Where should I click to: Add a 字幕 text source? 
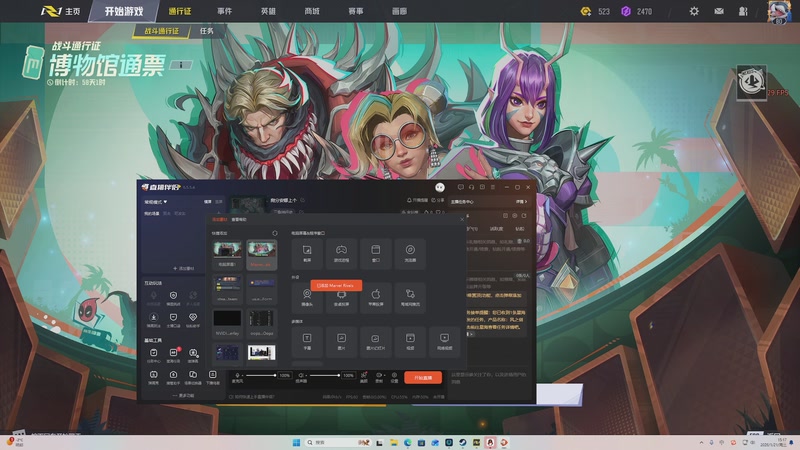tap(307, 341)
